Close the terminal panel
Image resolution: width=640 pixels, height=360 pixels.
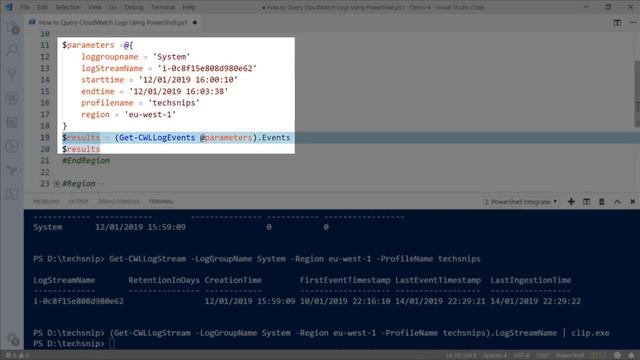(633, 202)
